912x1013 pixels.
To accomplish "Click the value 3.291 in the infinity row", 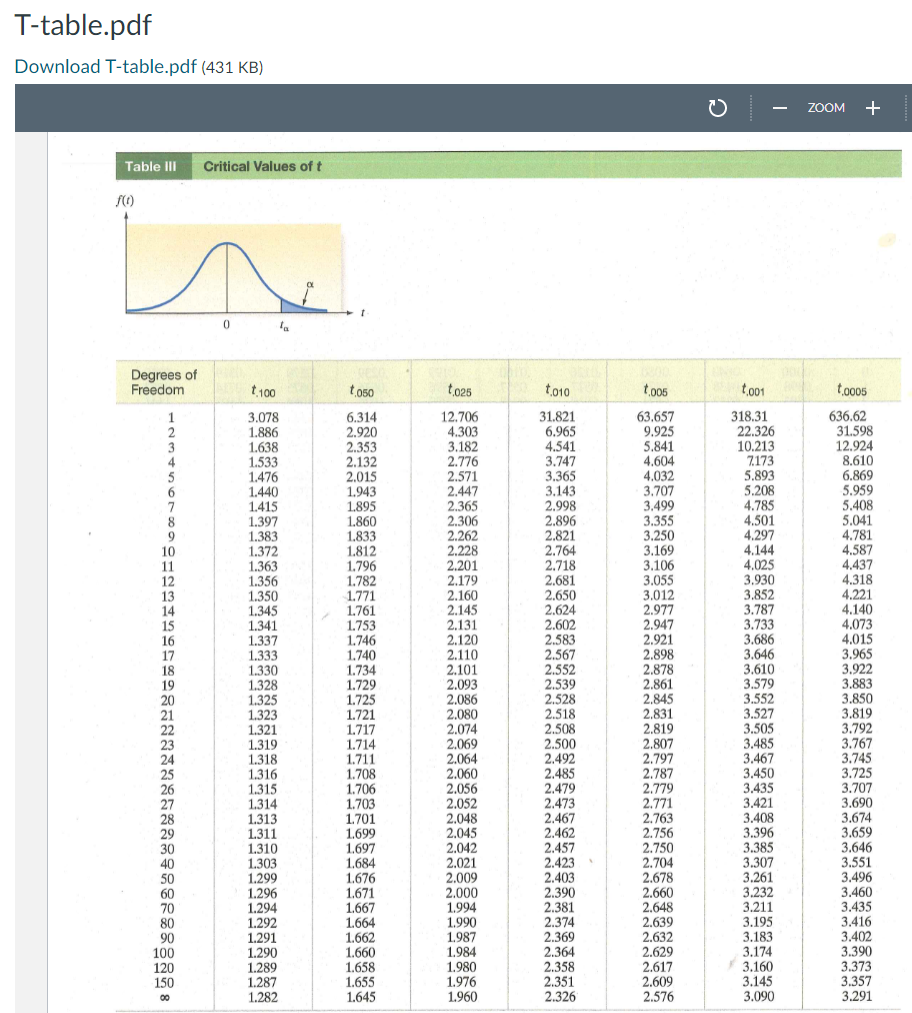I will [857, 996].
